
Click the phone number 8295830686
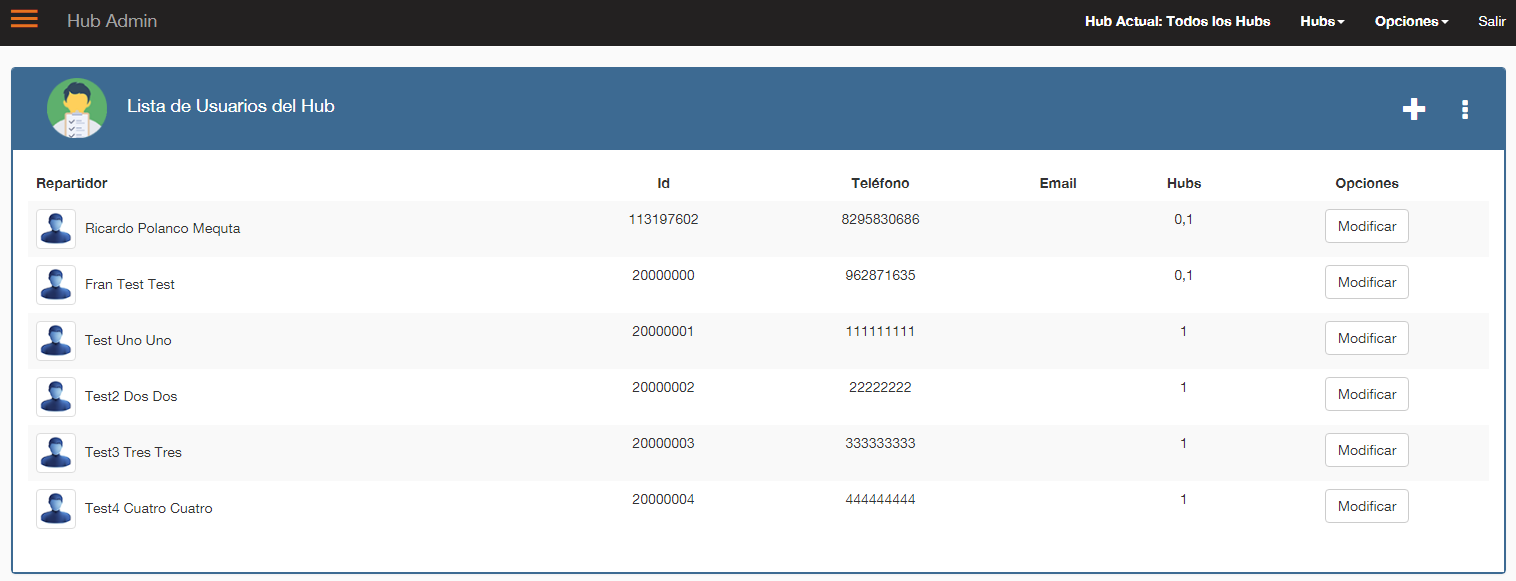(x=880, y=219)
